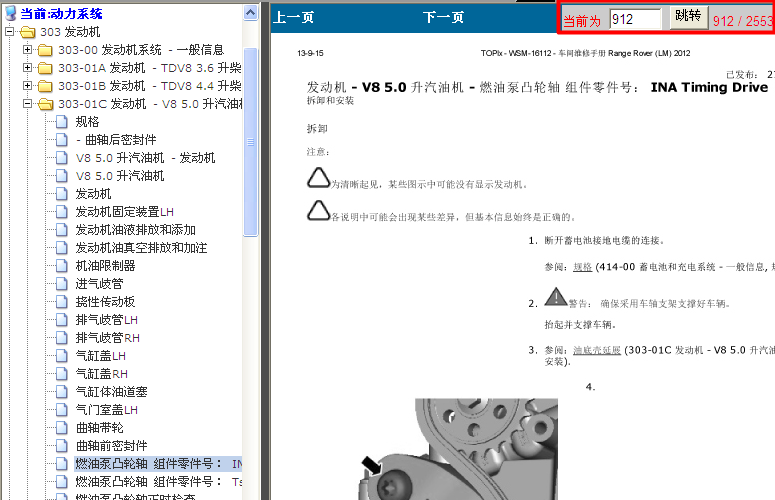The width and height of the screenshot is (775, 500).
Task: Click the page icon beside 气门室盖LH
Action: (62, 410)
